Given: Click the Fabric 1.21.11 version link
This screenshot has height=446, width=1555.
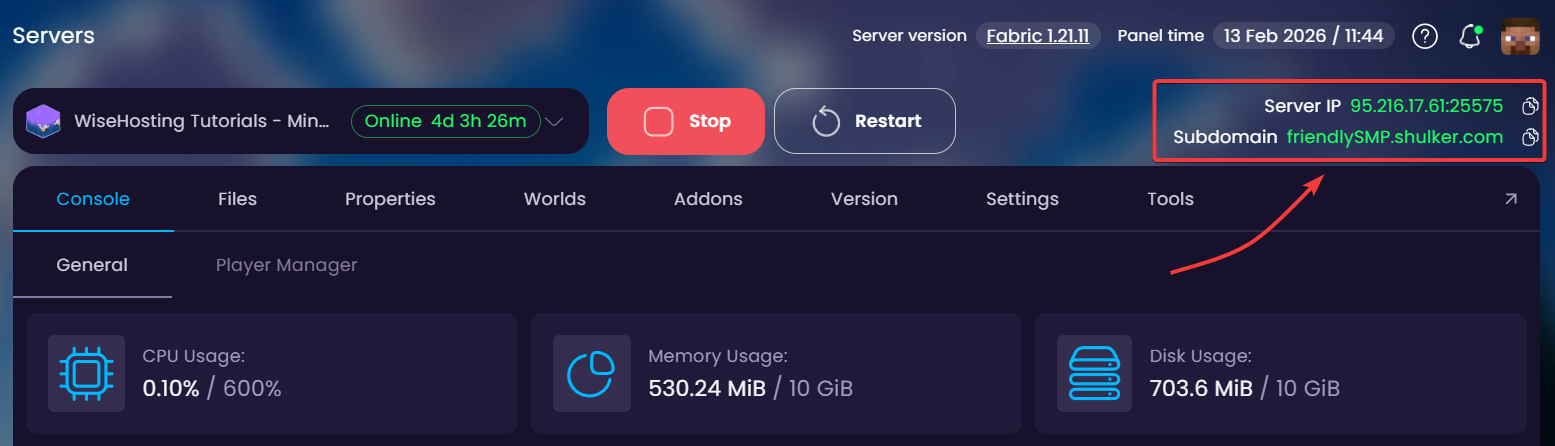Looking at the screenshot, I should point(1038,36).
